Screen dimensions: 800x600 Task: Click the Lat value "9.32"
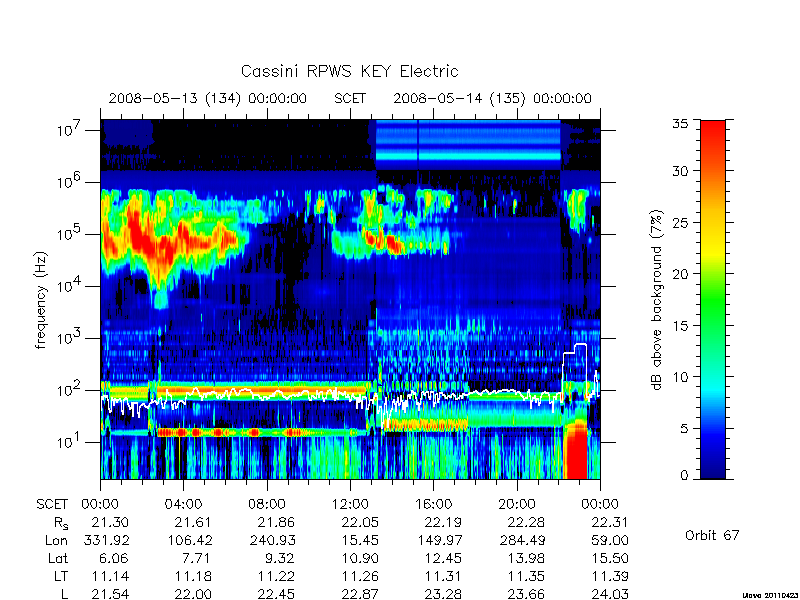pyautogui.click(x=281, y=559)
